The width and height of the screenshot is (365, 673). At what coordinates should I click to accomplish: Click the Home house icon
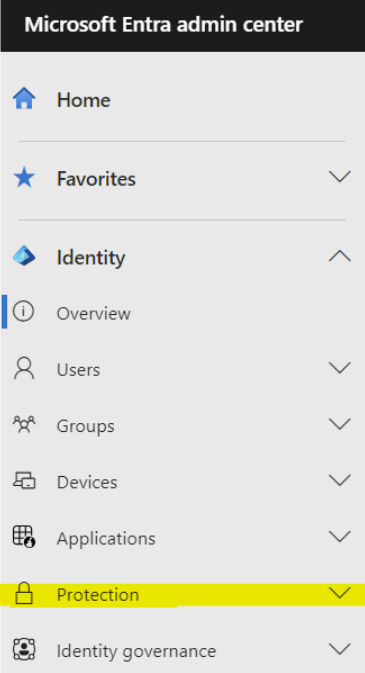click(x=24, y=99)
